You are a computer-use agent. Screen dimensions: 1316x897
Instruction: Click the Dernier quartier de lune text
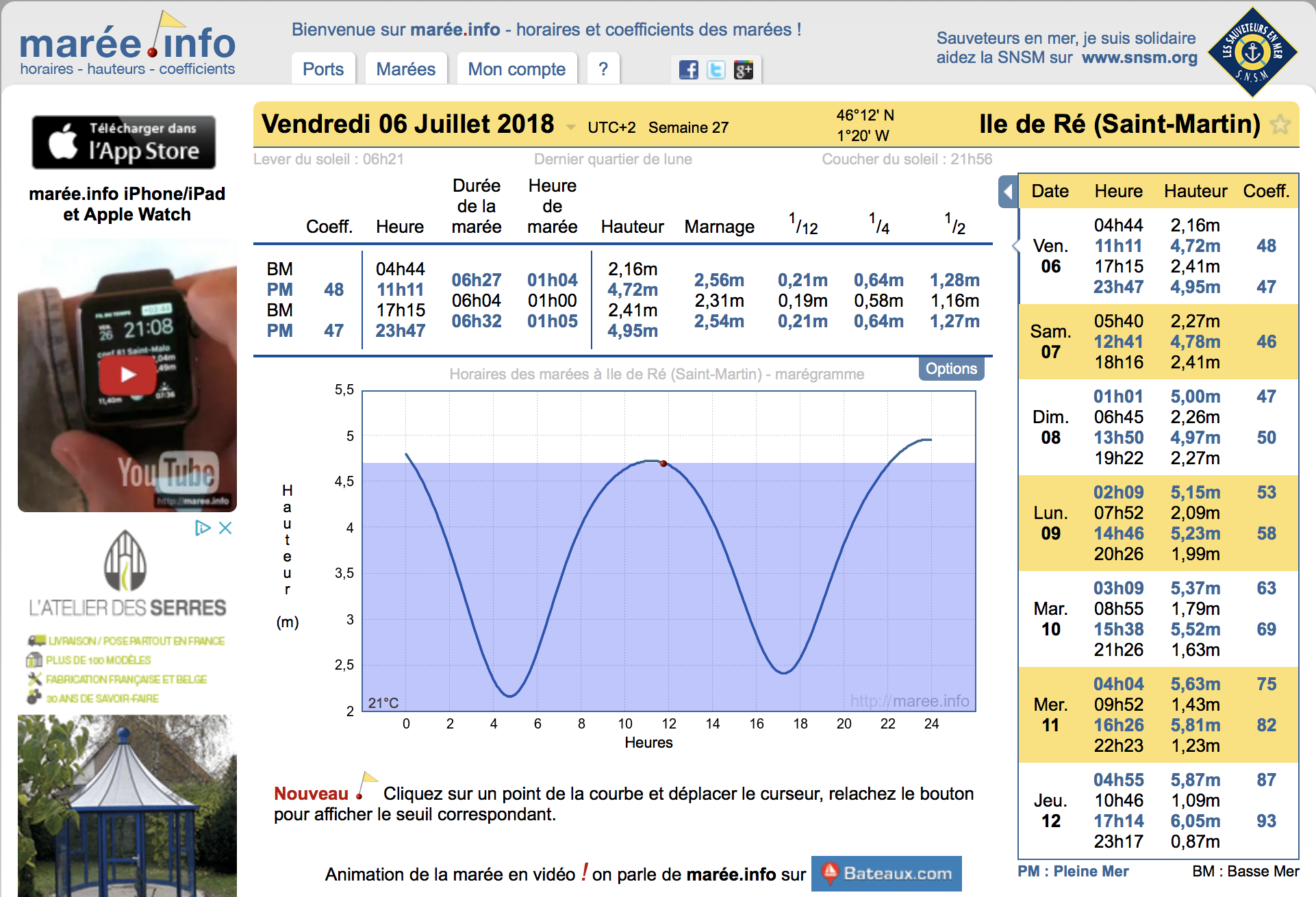pyautogui.click(x=613, y=160)
